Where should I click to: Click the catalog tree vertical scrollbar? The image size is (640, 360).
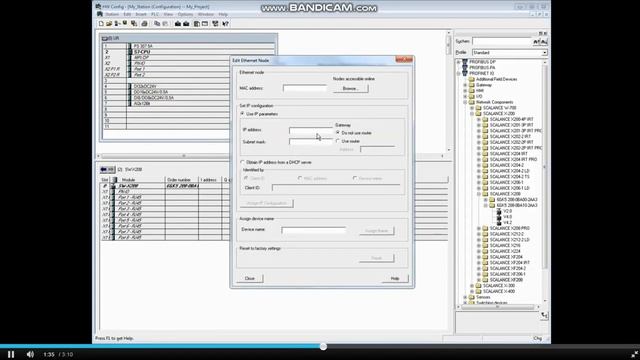click(544, 182)
